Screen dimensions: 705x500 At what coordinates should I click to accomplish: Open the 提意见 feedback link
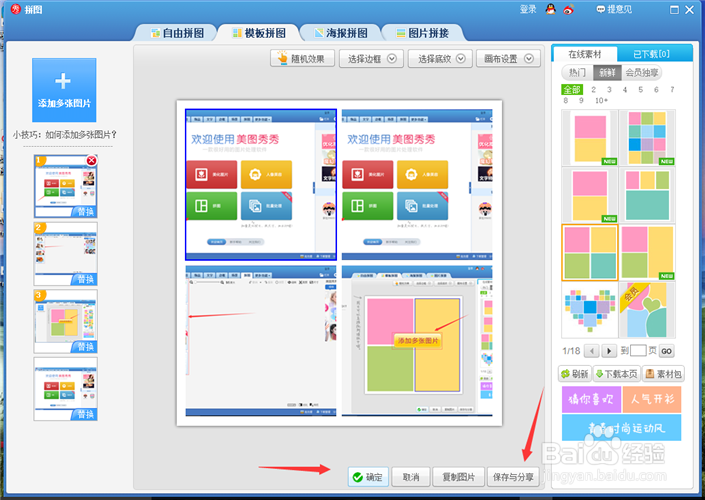click(x=614, y=9)
